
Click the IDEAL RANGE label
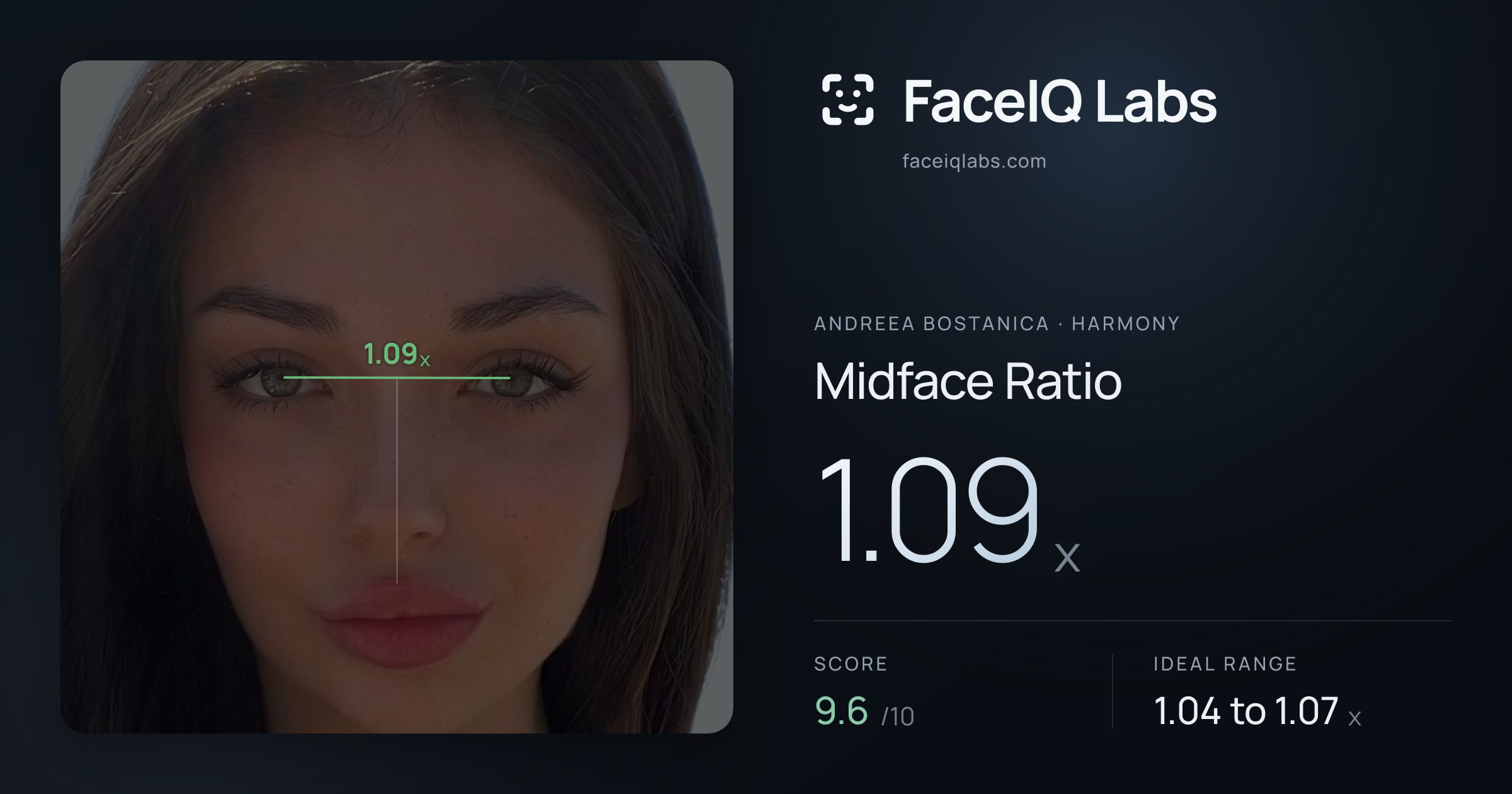point(1225,664)
